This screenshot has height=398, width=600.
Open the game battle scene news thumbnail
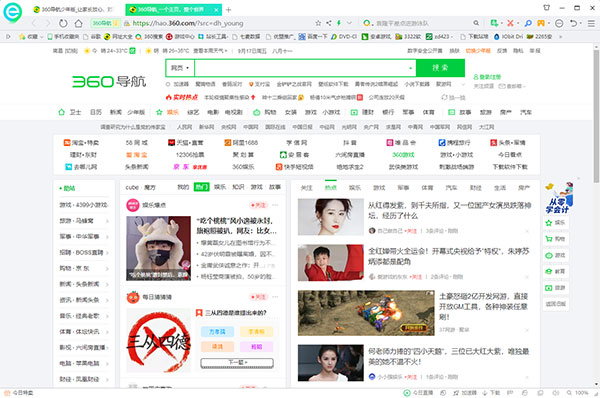click(366, 313)
